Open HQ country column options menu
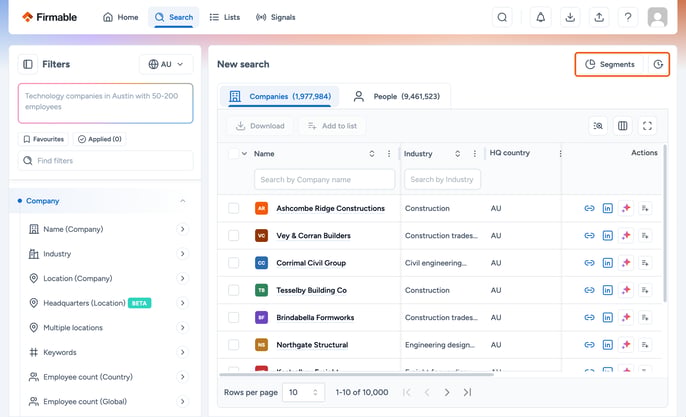This screenshot has width=686, height=417. point(560,154)
